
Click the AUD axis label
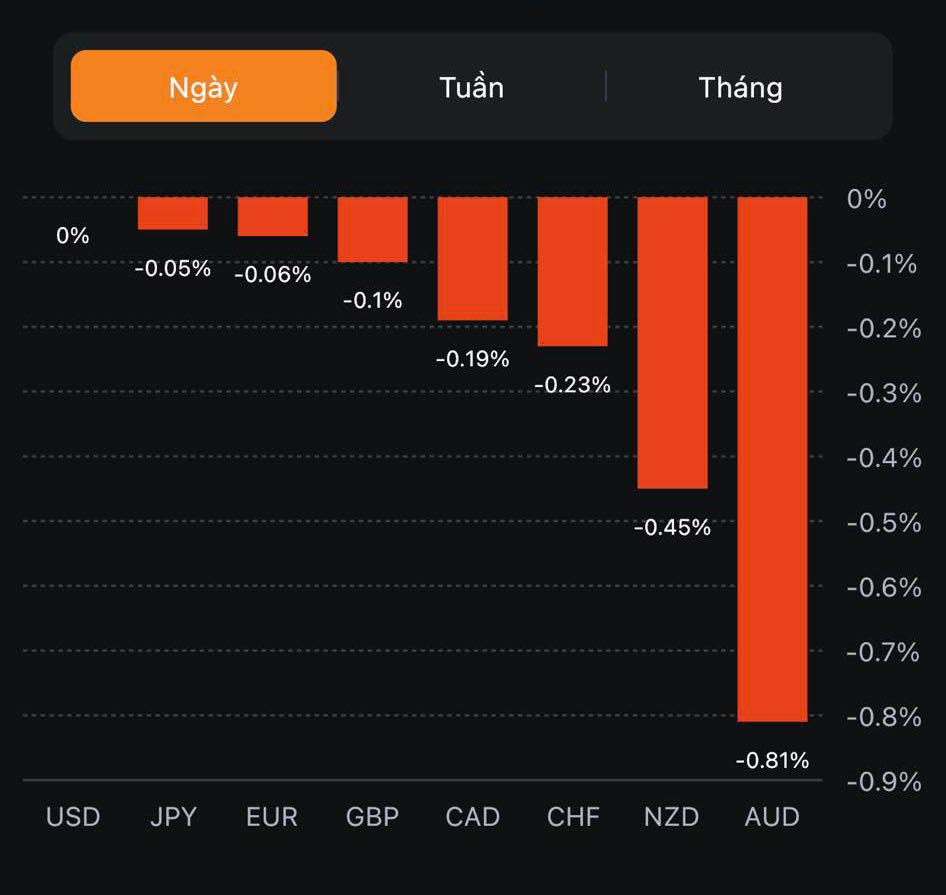pos(772,817)
